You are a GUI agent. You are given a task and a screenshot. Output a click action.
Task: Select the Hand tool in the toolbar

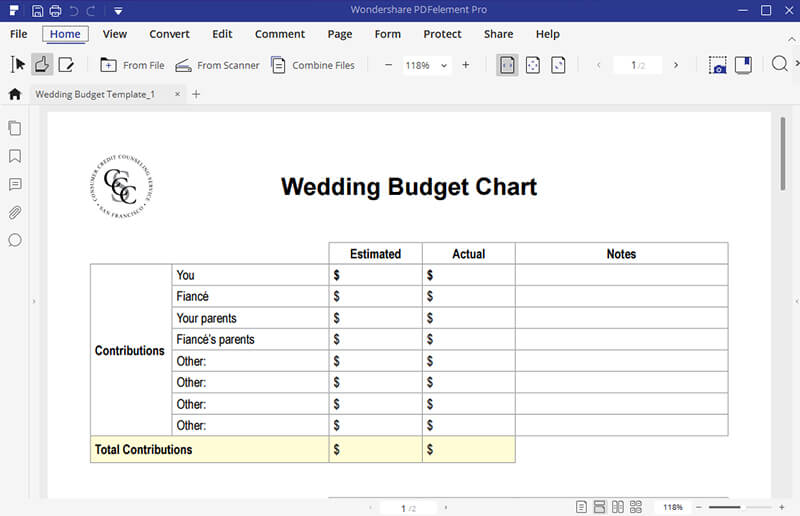click(42, 65)
